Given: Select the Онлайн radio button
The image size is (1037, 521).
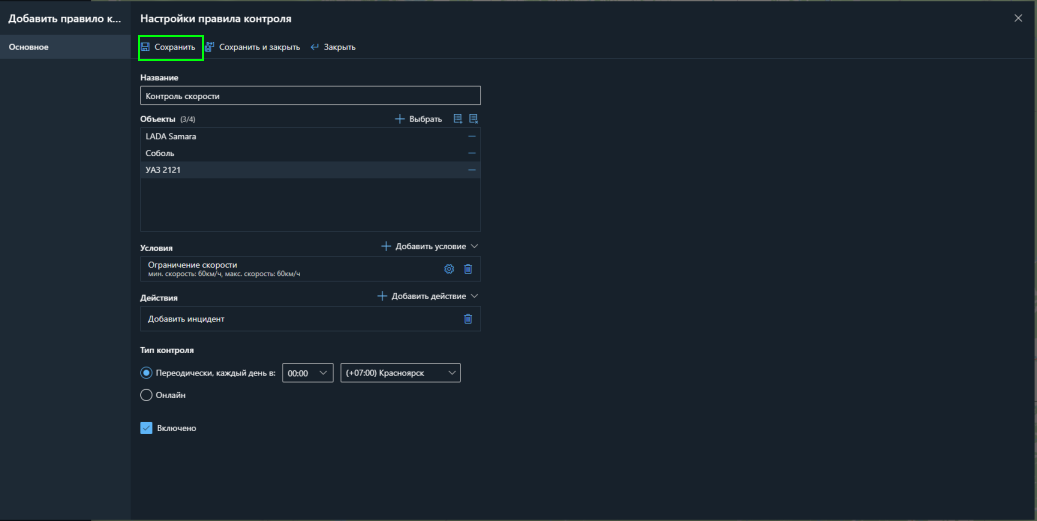Looking at the screenshot, I should [x=146, y=395].
